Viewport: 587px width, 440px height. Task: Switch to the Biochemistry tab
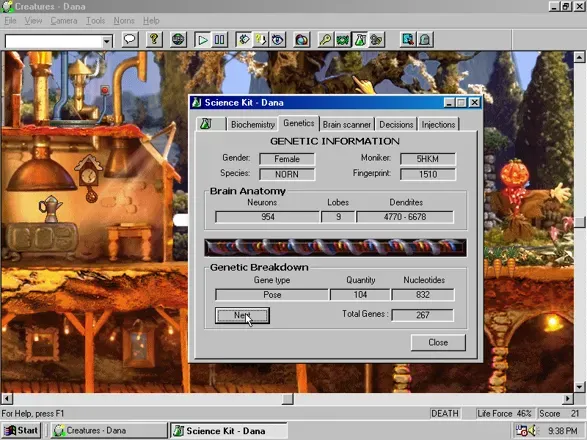[253, 124]
